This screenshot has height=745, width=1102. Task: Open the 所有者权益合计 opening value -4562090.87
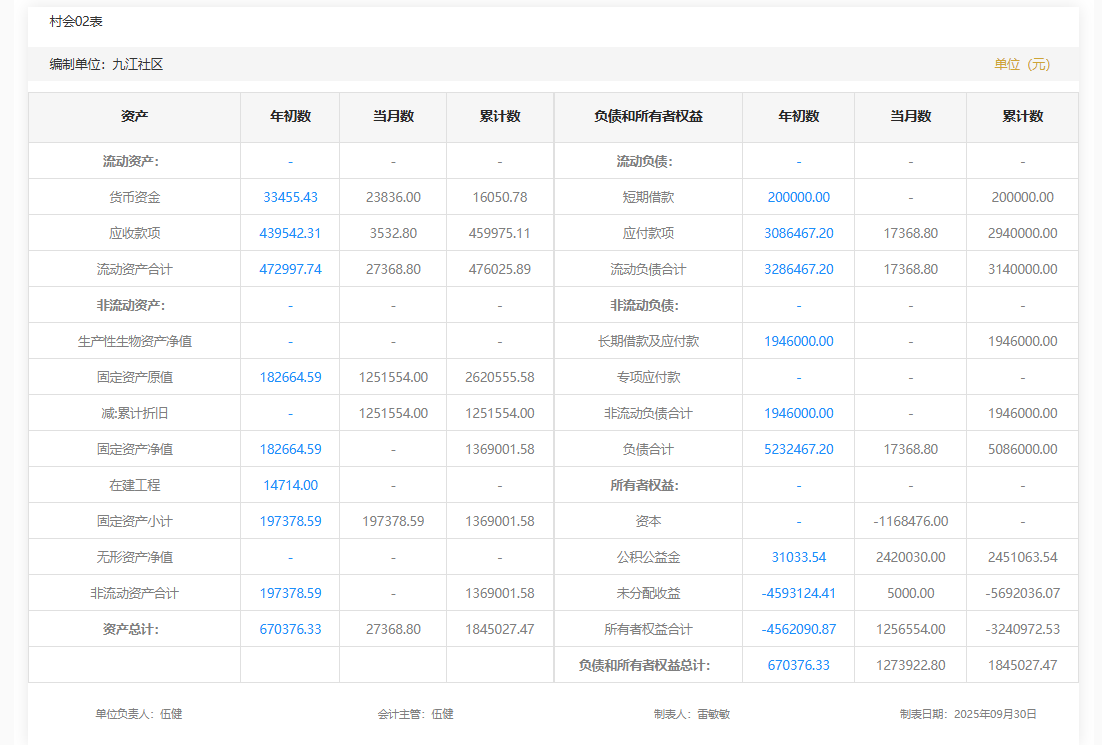pyautogui.click(x=798, y=629)
